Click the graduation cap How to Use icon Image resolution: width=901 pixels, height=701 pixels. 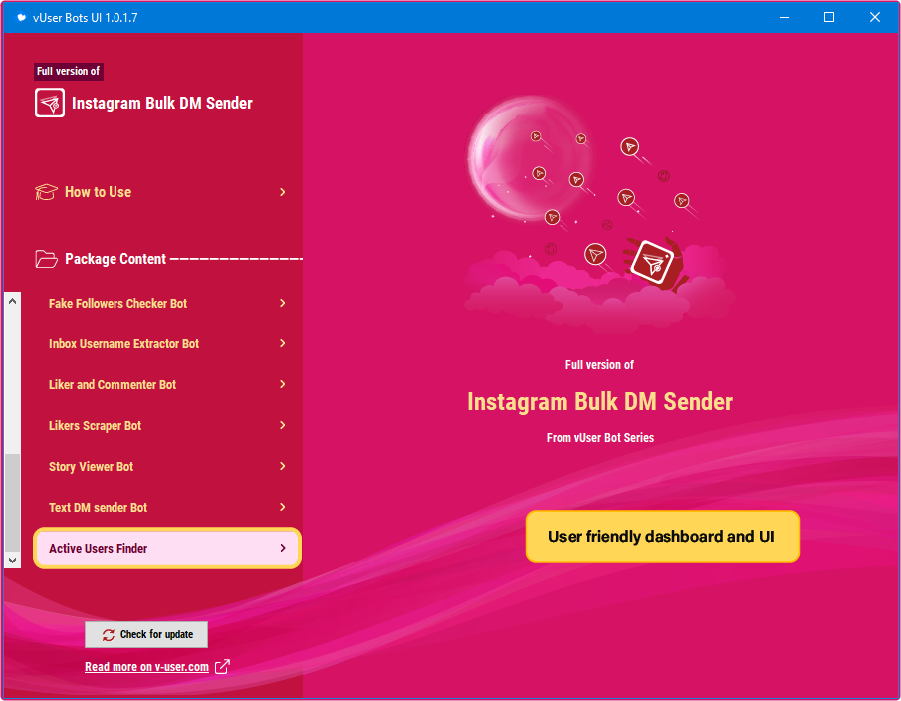(x=46, y=192)
